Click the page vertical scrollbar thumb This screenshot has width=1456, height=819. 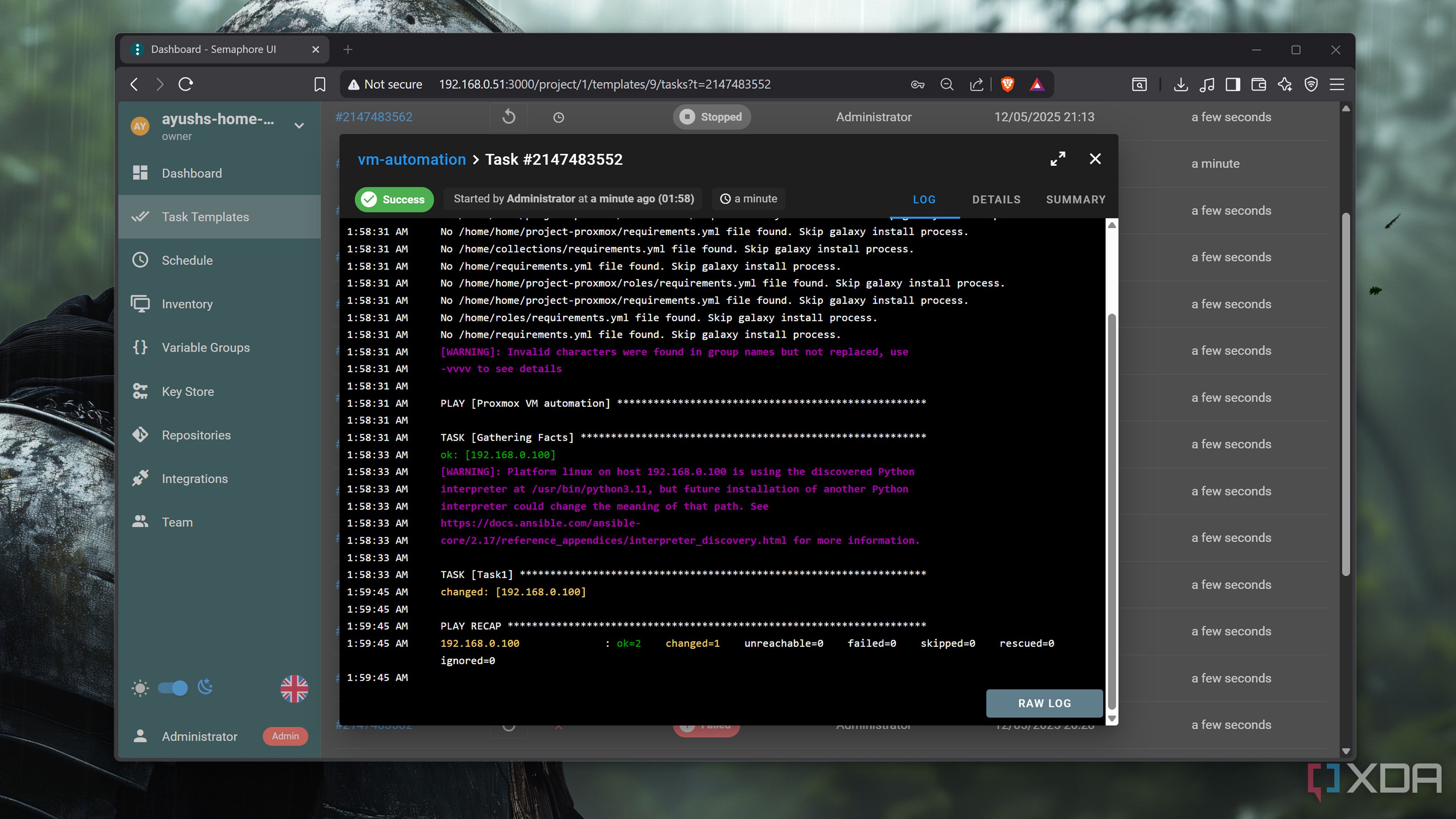pos(1346,394)
